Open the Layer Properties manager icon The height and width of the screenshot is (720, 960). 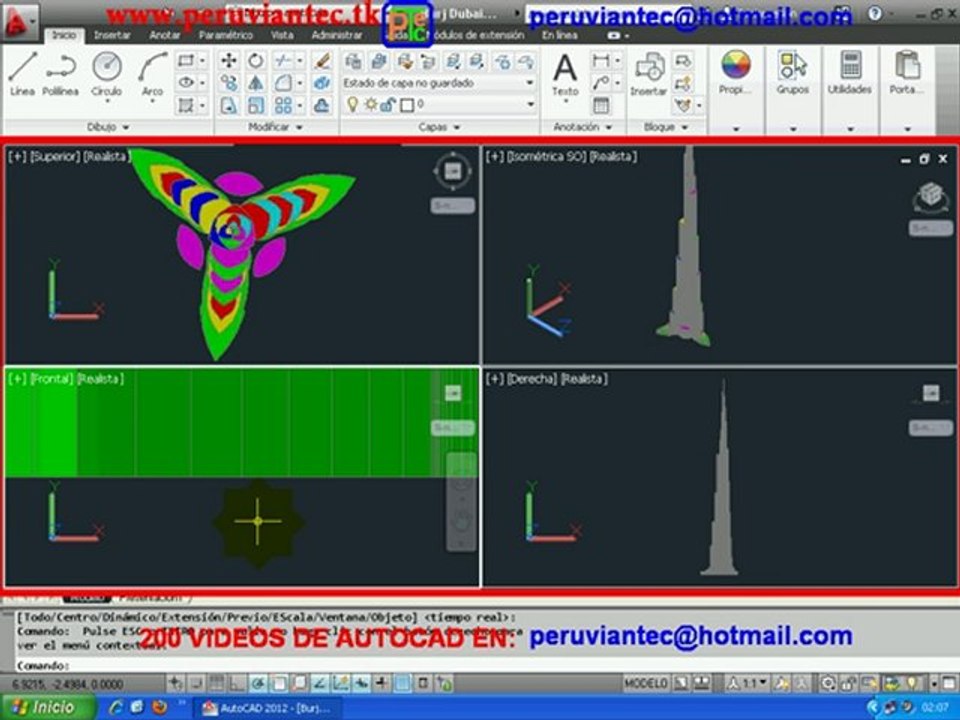coord(353,61)
